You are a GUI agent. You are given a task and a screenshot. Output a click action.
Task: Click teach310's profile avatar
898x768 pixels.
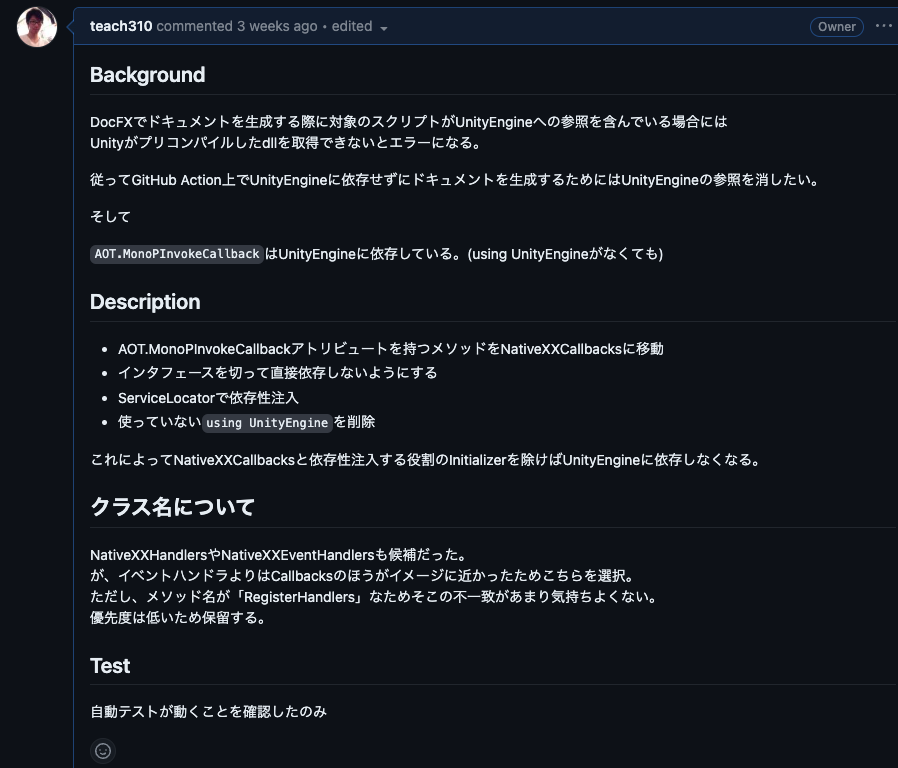pos(36,27)
